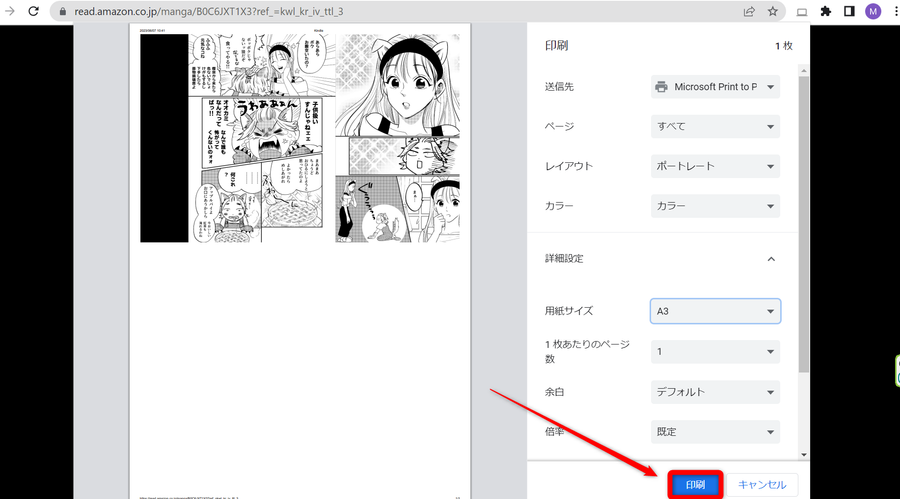Click the キャンセル button
The width and height of the screenshot is (900, 499).
pyautogui.click(x=762, y=485)
